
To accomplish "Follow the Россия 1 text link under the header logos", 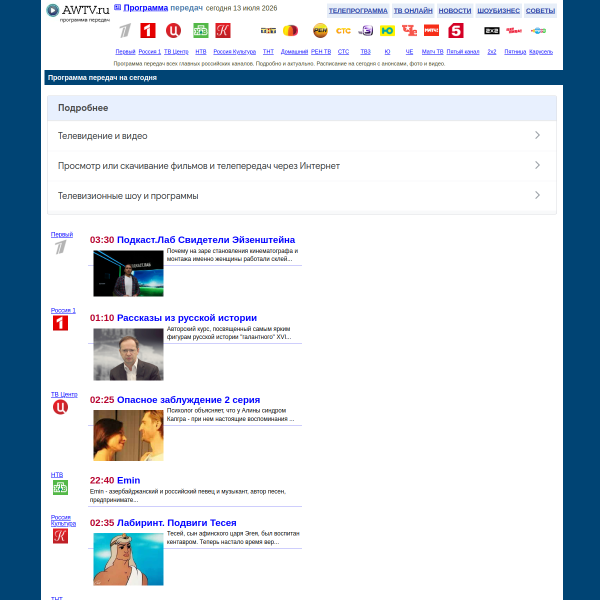I will tap(150, 52).
